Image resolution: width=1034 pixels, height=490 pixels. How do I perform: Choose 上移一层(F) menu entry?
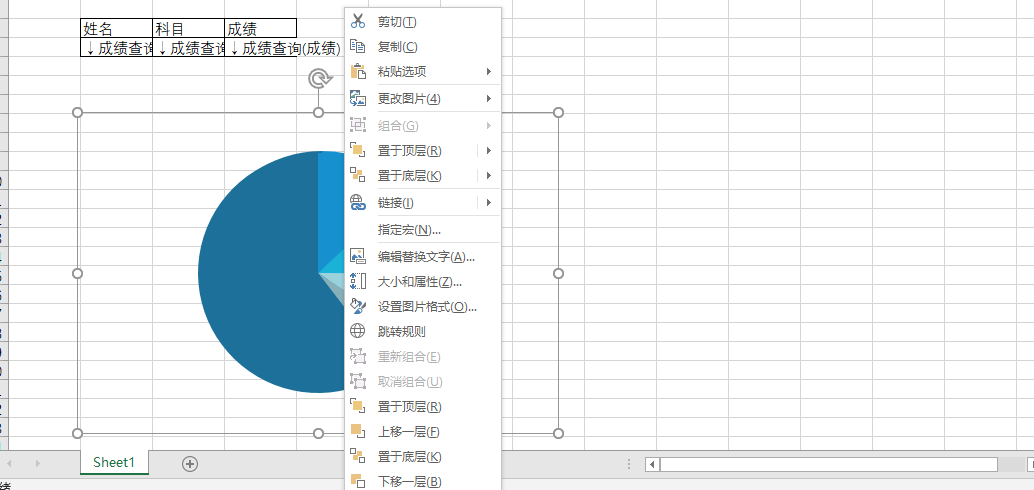click(409, 431)
